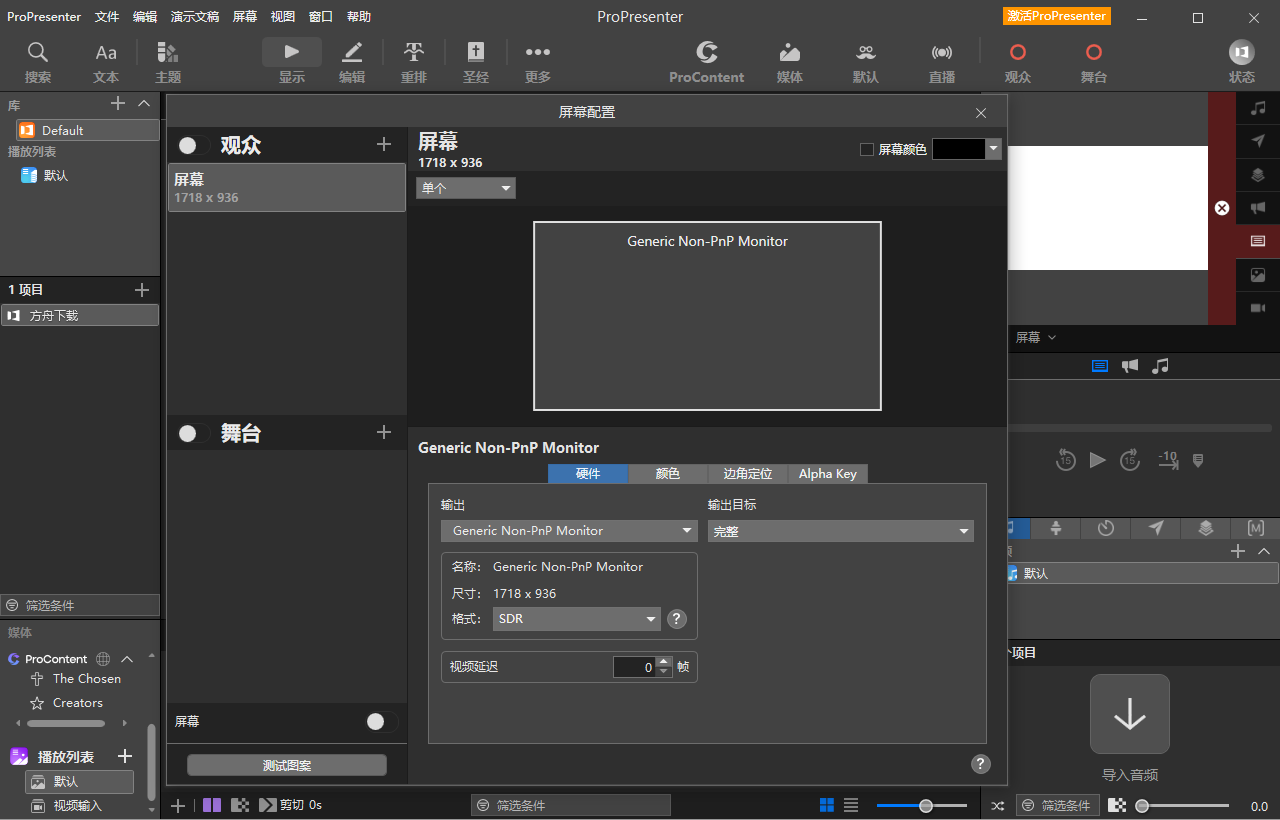Switch to list view icon in bottom bar
The height and width of the screenshot is (820, 1280).
coord(851,805)
